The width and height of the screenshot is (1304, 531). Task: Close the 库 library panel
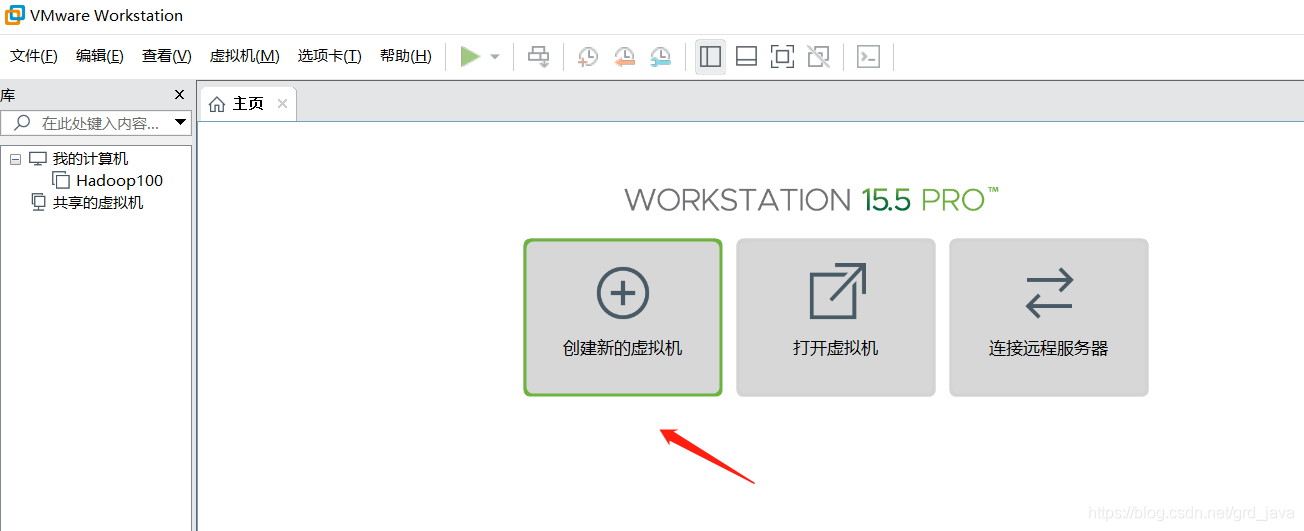pyautogui.click(x=180, y=95)
